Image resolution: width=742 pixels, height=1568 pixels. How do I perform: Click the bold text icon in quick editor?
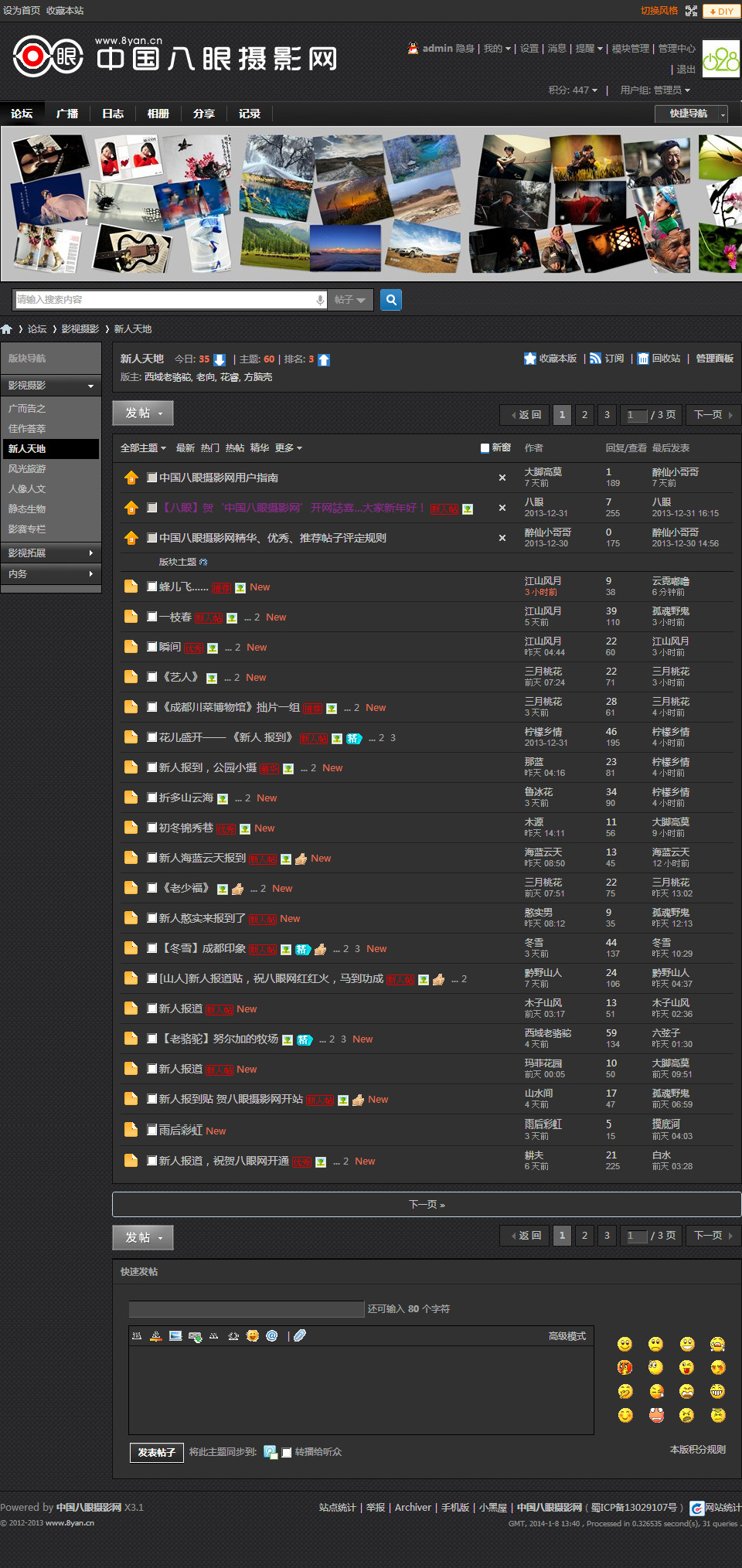pyautogui.click(x=137, y=1335)
